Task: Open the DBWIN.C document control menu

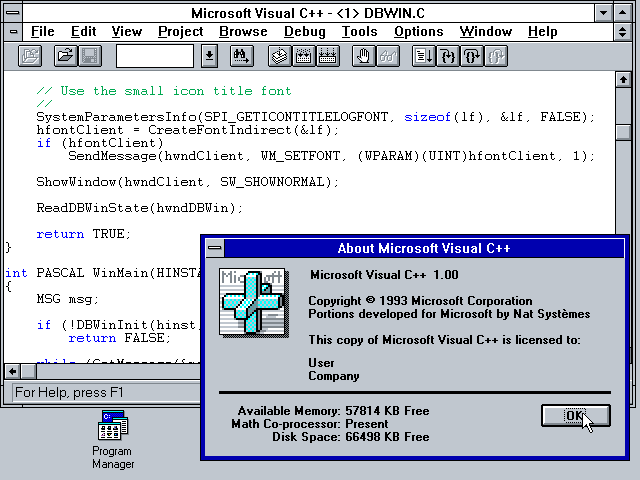Action: [x=13, y=31]
